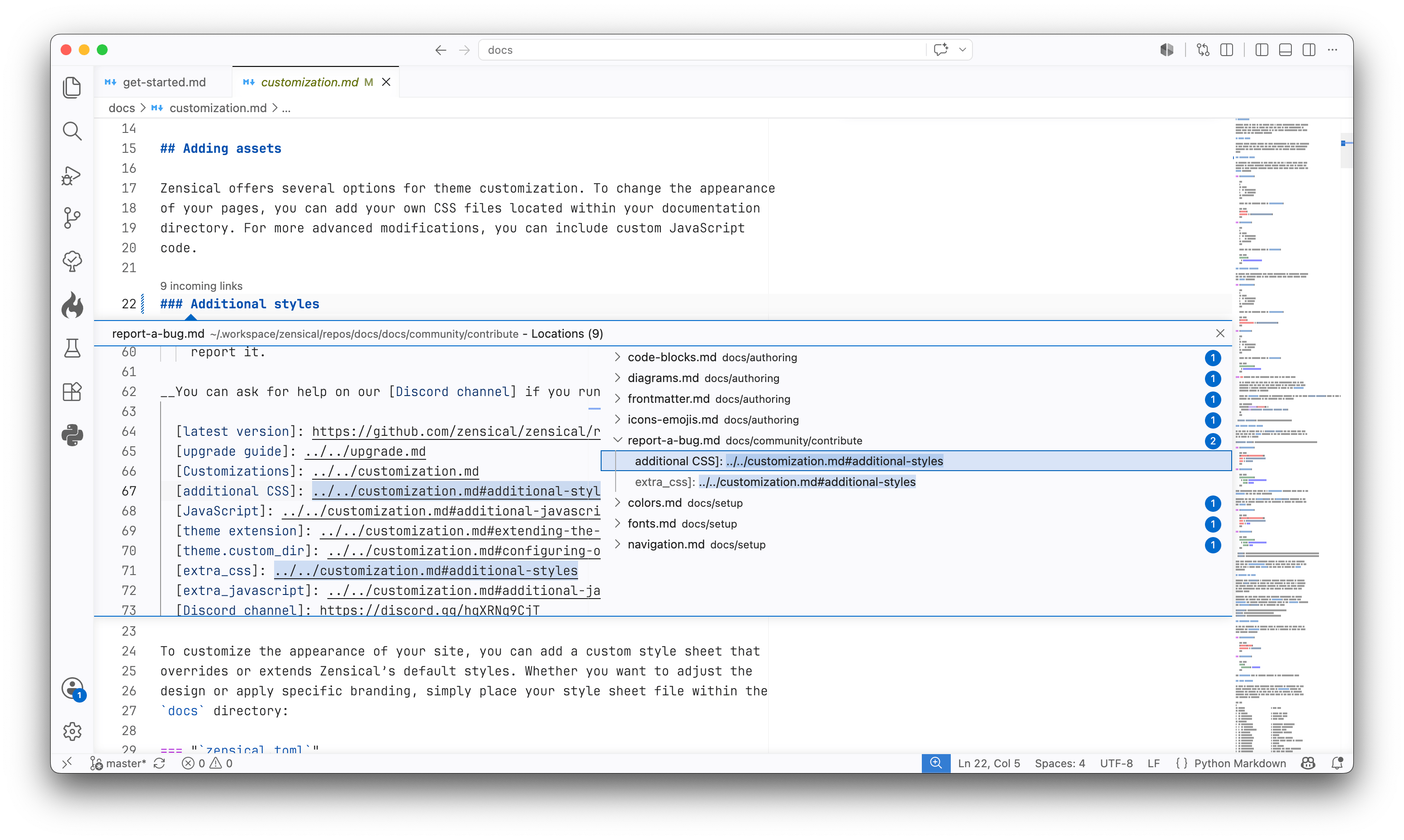
Task: Change the UTF-8 encoding
Action: click(x=1116, y=763)
